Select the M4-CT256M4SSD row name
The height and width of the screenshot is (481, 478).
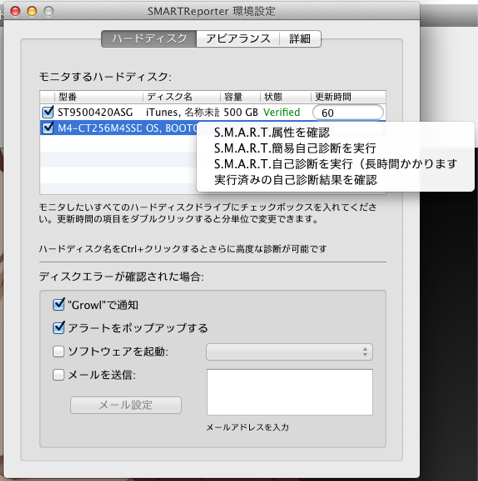tap(100, 128)
